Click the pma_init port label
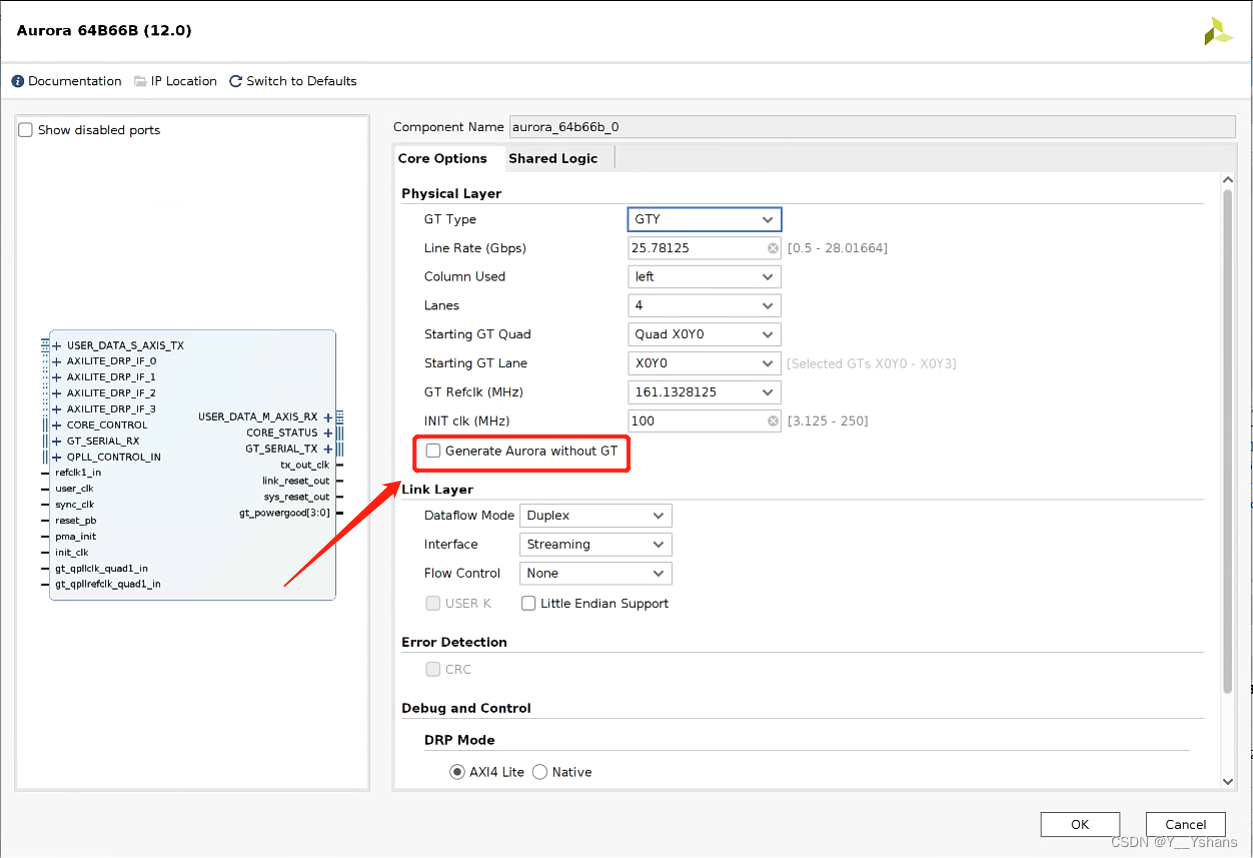 click(76, 537)
